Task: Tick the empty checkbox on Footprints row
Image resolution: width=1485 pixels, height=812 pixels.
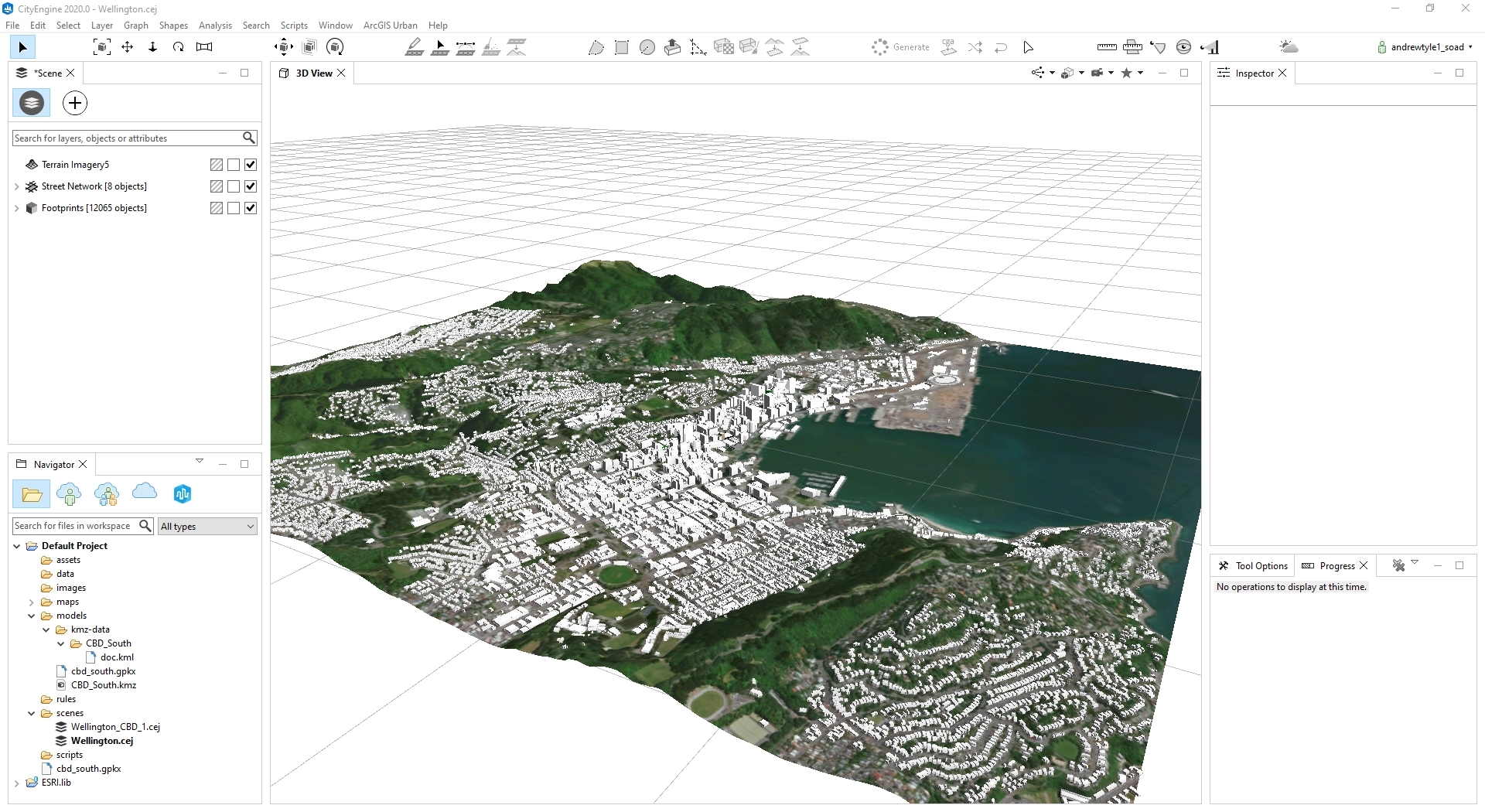Action: coord(234,208)
